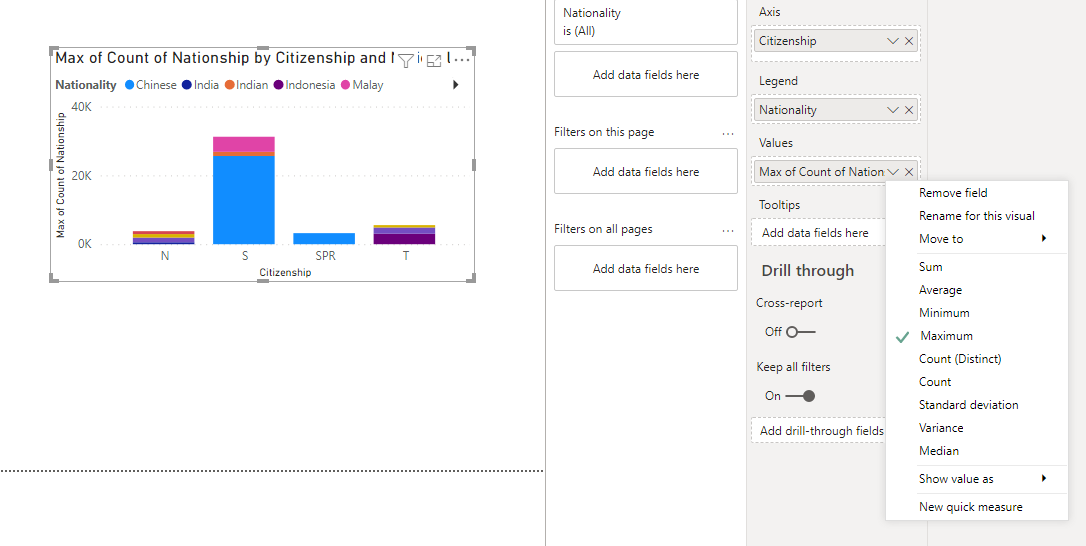Click the Indonesia legend color marker
This screenshot has width=1086, height=546.
coord(279,85)
